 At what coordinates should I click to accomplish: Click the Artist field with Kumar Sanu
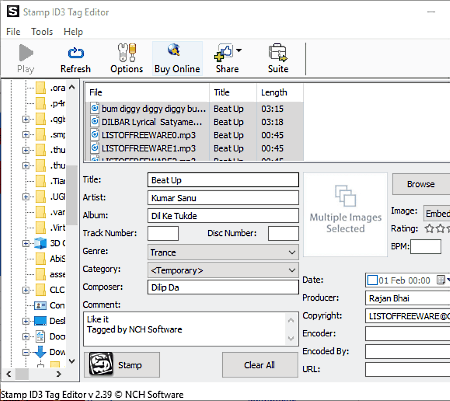pos(223,198)
